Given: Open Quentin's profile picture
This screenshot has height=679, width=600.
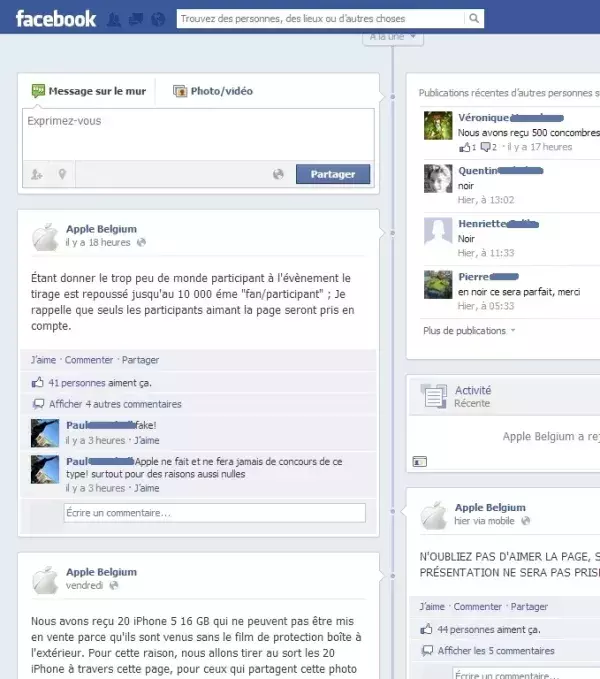Looking at the screenshot, I should 438,178.
